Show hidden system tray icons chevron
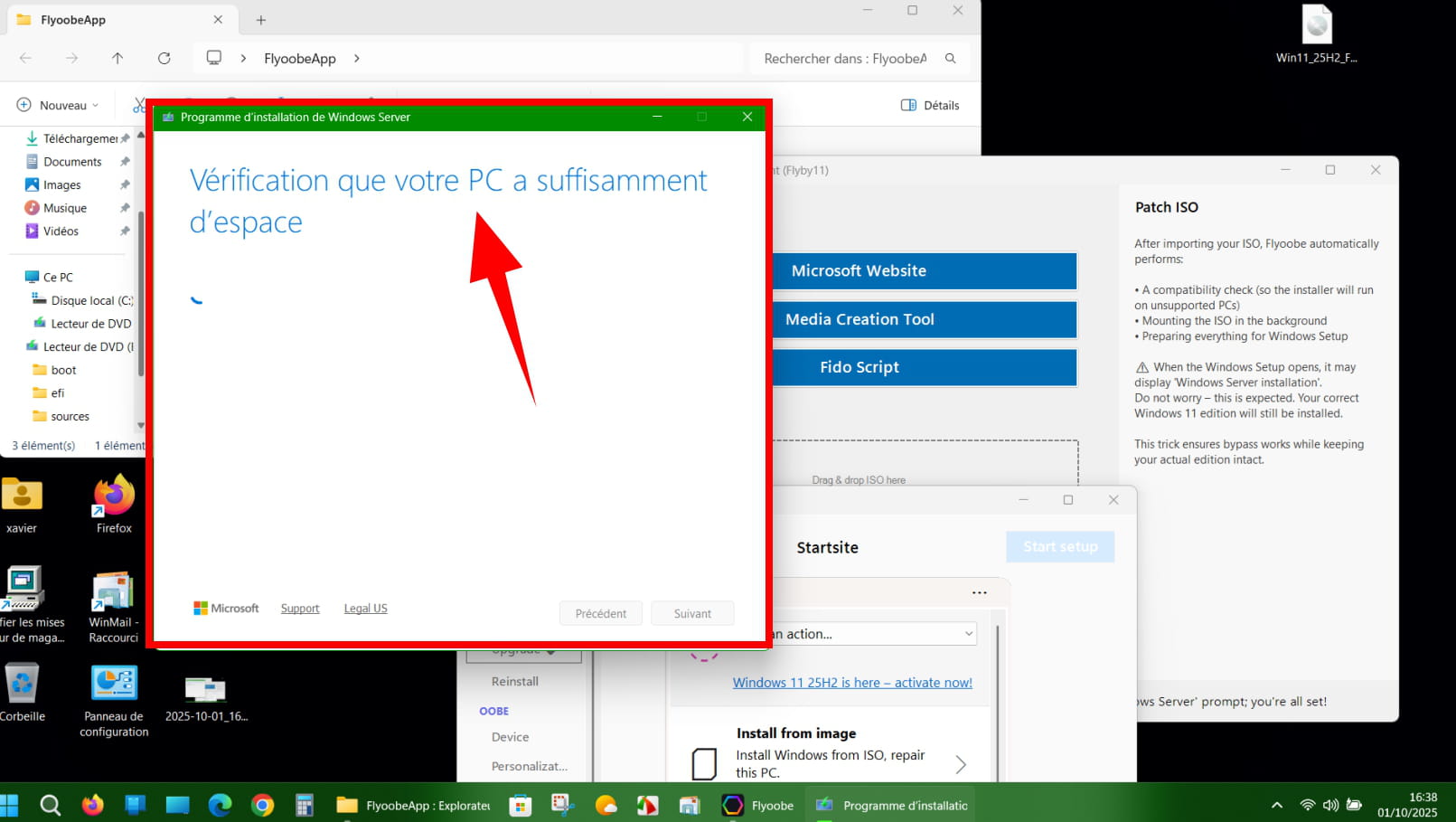Viewport: 1456px width, 822px height. (x=1277, y=805)
